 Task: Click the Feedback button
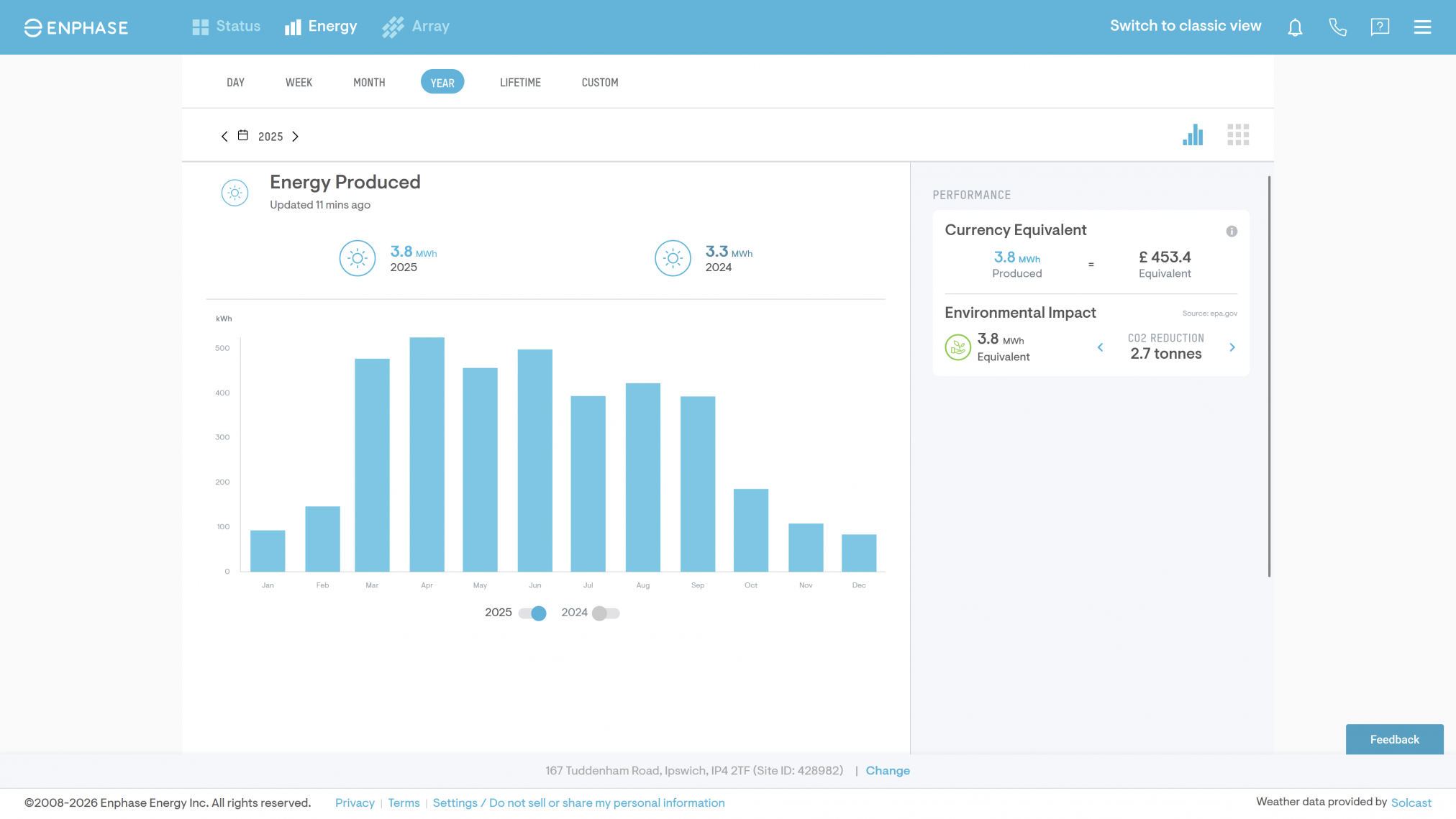(x=1394, y=739)
